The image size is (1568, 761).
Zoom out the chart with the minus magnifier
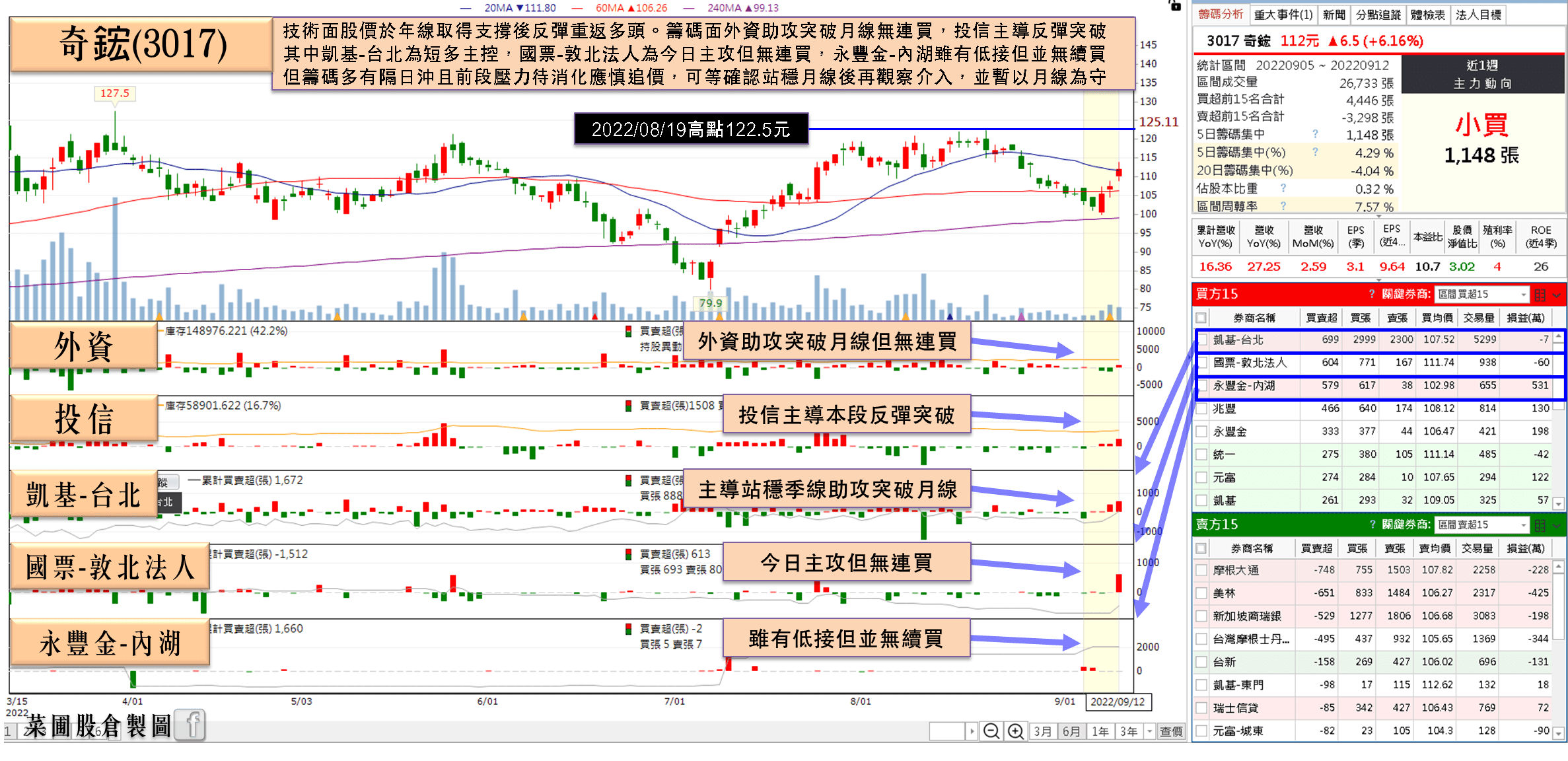point(991,731)
